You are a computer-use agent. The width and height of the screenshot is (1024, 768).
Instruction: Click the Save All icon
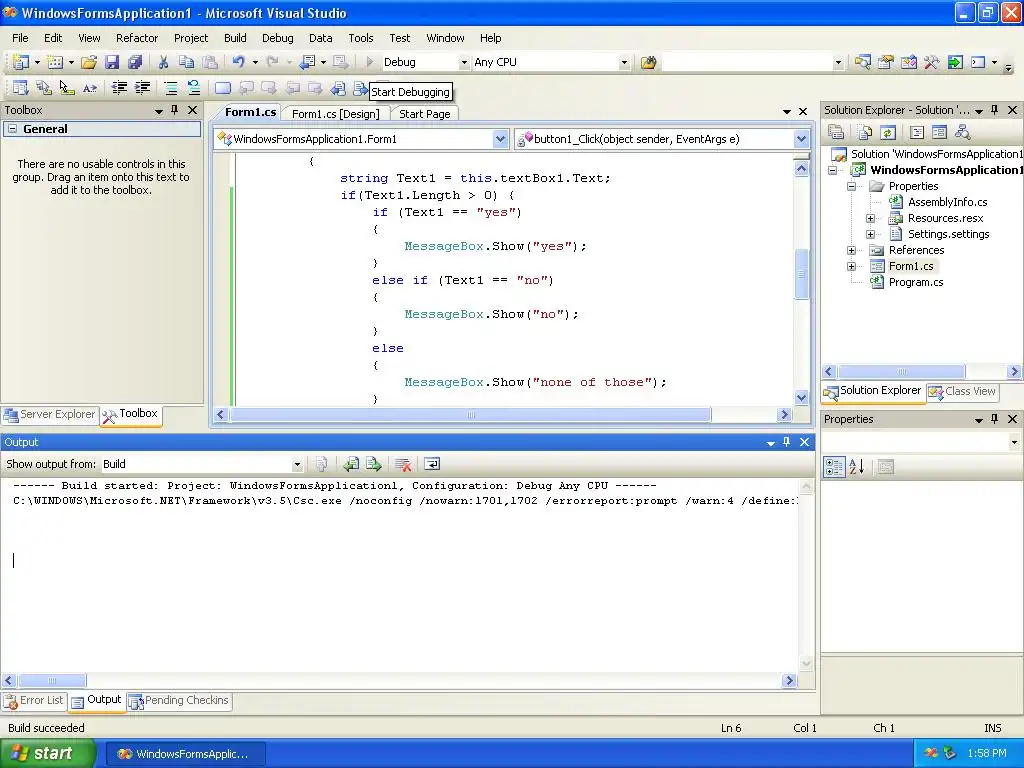(x=135, y=62)
